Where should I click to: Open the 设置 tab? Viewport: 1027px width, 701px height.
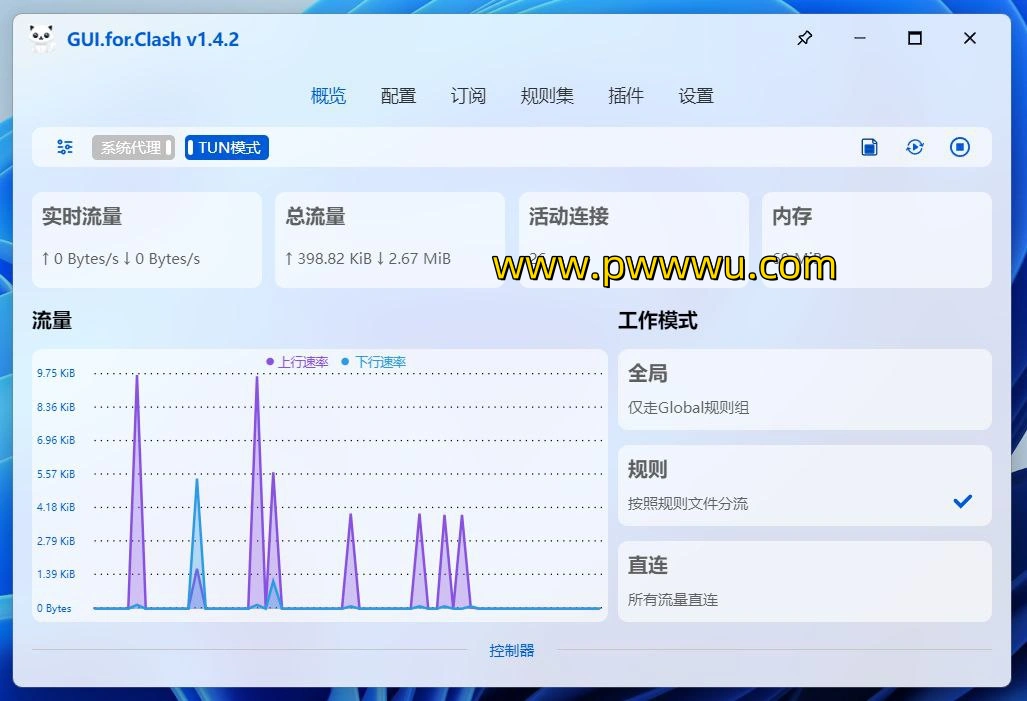click(696, 96)
